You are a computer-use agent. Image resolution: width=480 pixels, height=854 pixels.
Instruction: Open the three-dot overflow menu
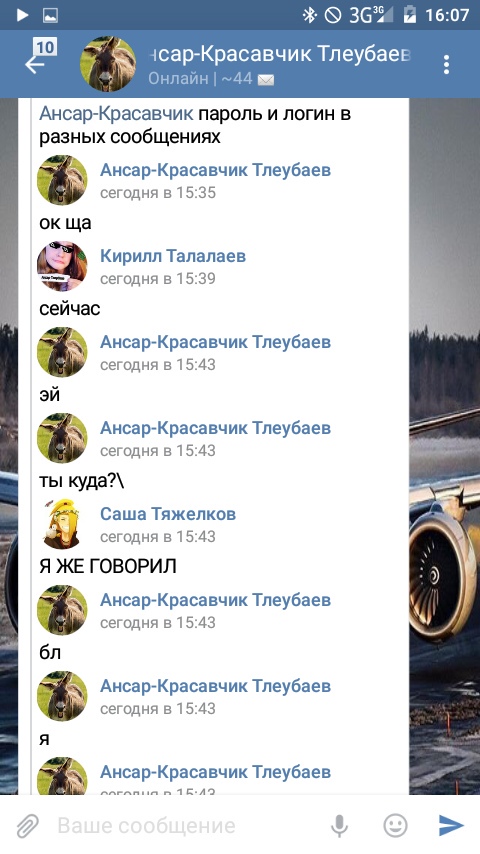coord(446,64)
